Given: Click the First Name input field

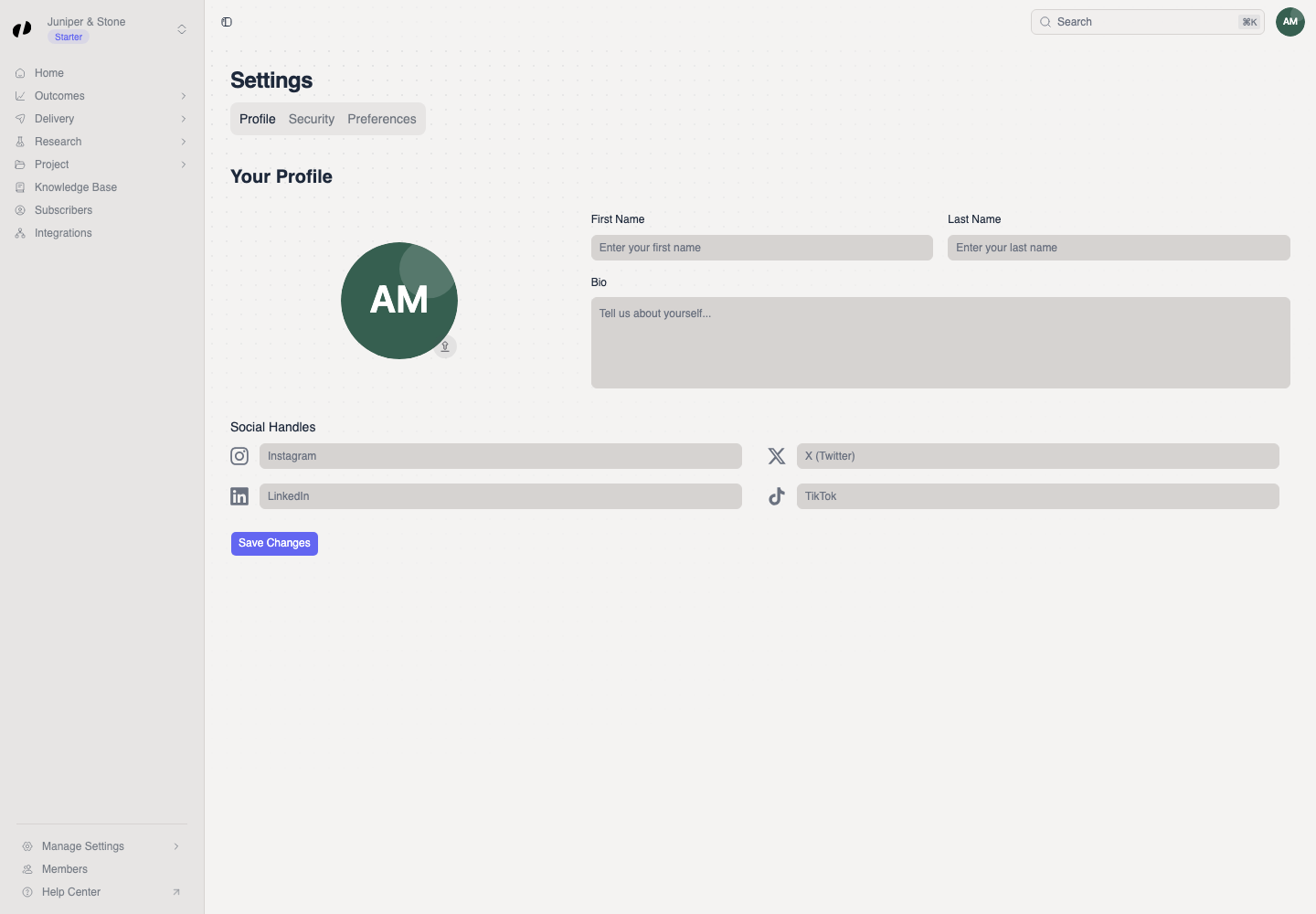Looking at the screenshot, I should click(762, 248).
